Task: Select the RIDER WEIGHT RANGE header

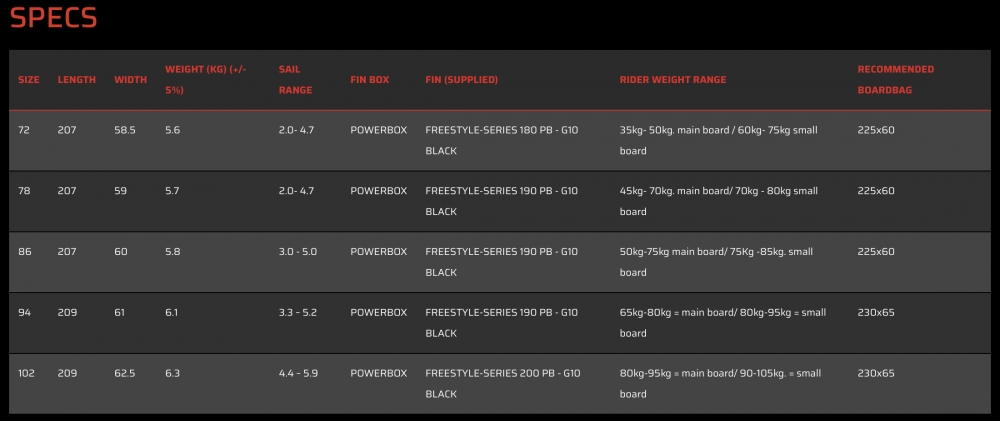Action: (x=673, y=80)
